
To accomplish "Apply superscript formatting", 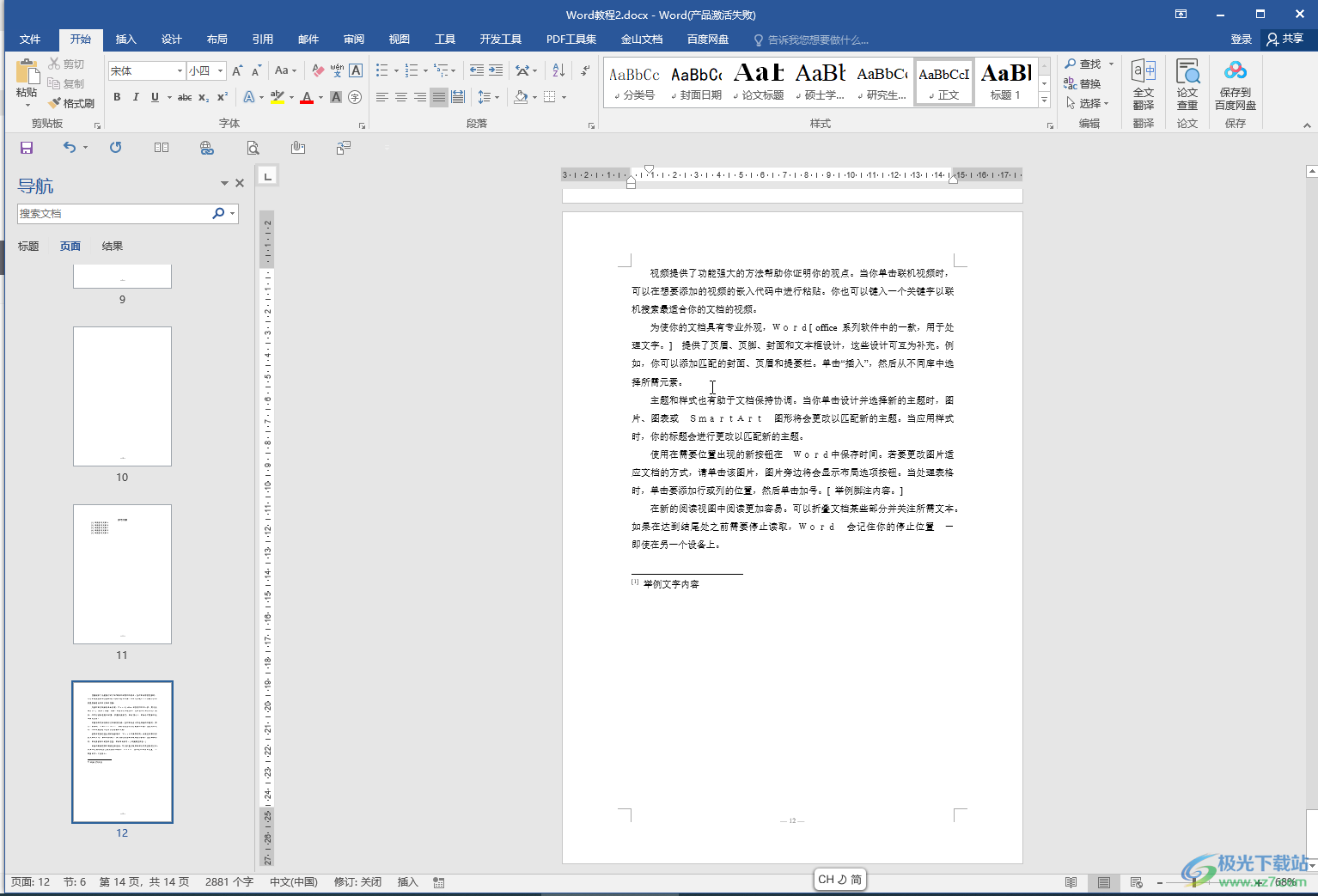I will (x=223, y=97).
